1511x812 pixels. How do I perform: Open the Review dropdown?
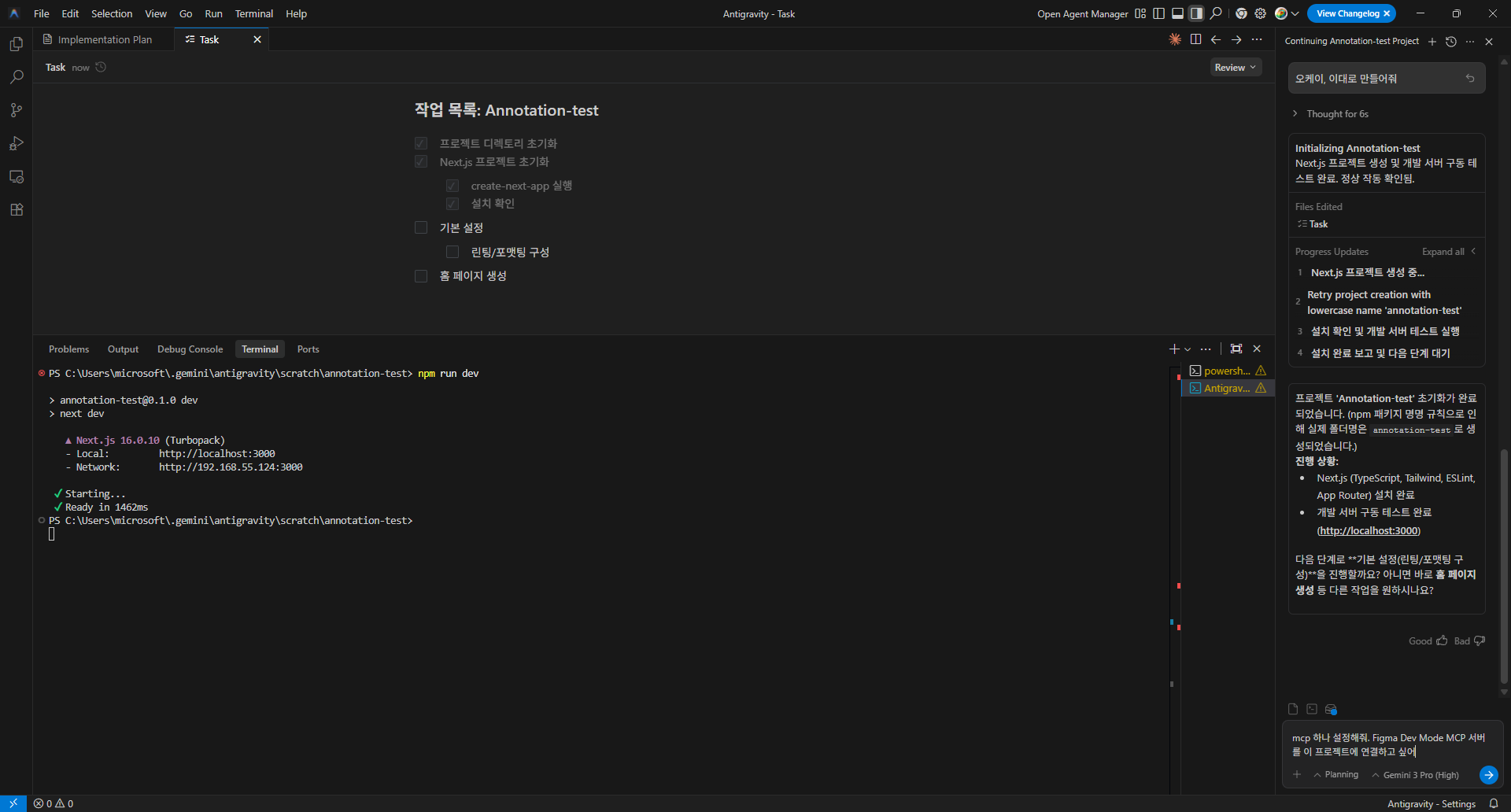point(1235,68)
